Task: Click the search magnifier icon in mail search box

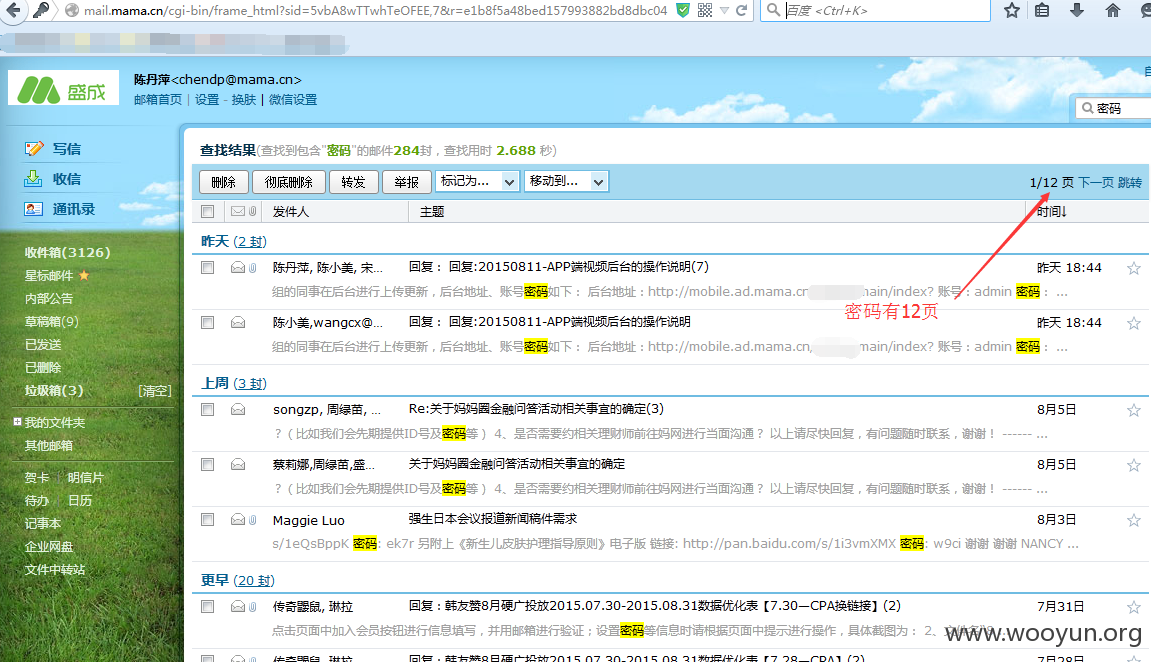Action: pos(1088,108)
